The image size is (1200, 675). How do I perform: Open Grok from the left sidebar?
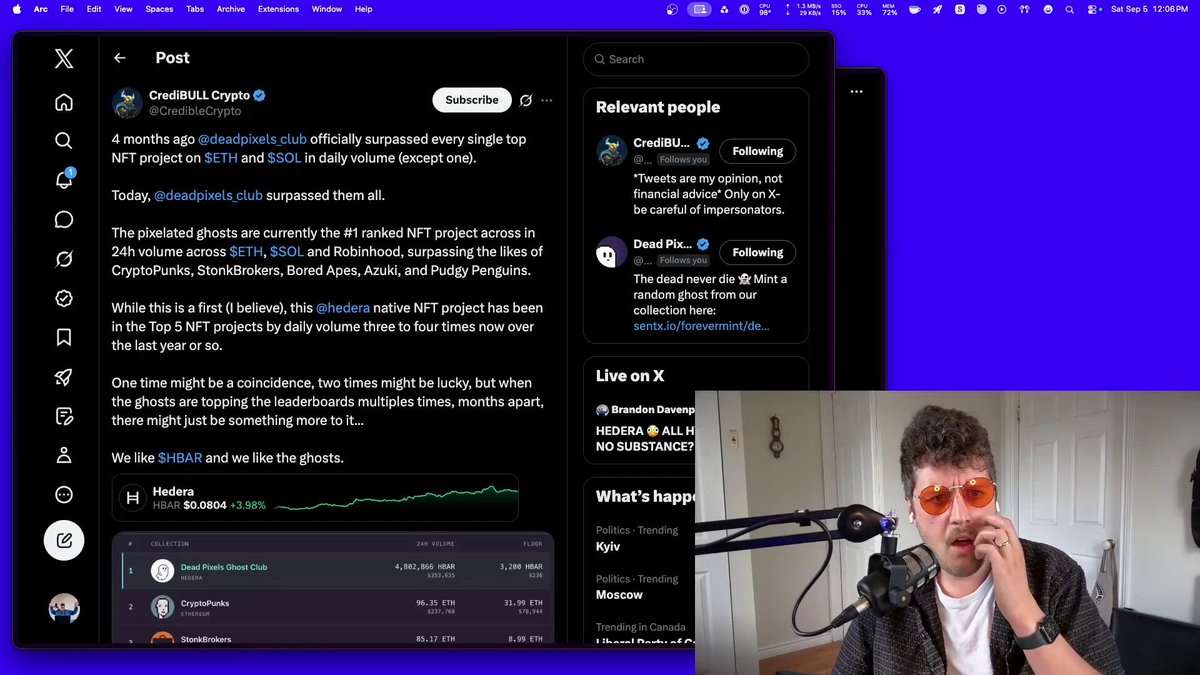click(x=64, y=259)
